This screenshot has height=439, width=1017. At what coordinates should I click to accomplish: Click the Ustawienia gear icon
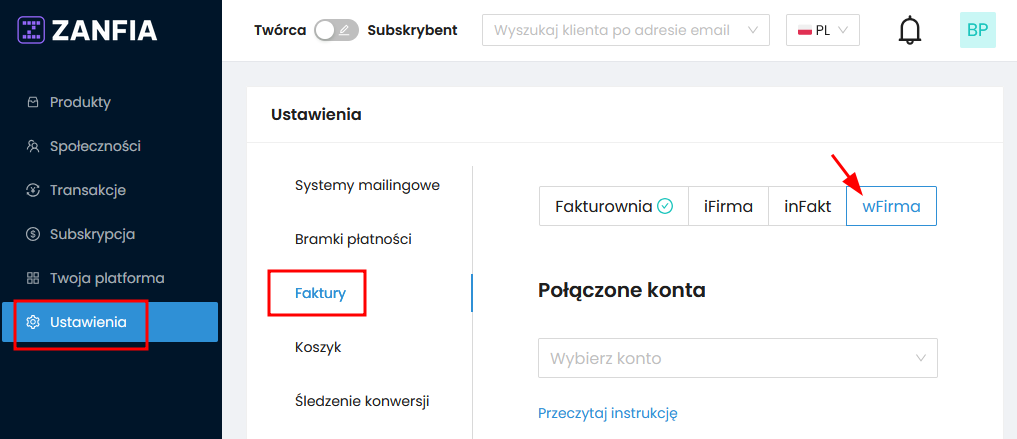(x=32, y=322)
